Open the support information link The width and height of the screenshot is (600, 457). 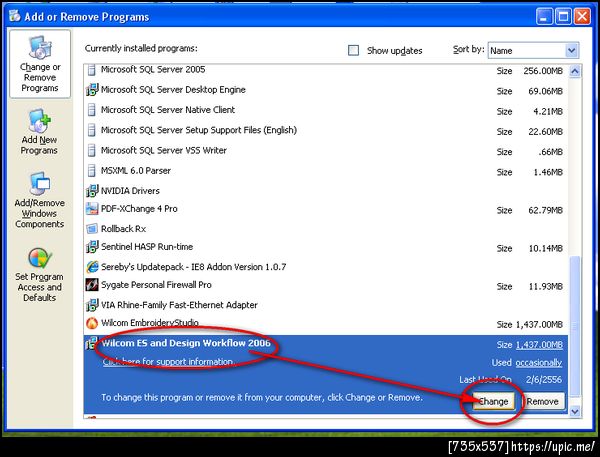[168, 361]
